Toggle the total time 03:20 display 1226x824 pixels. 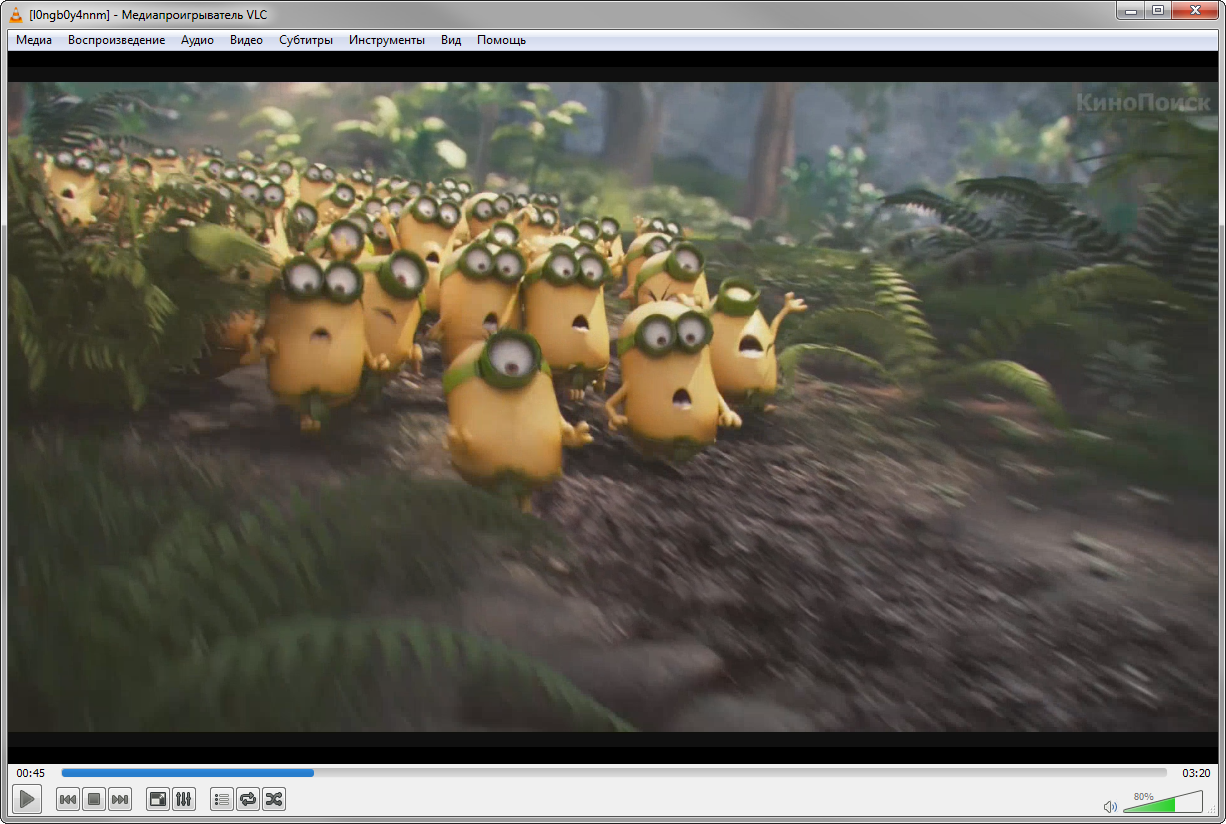(x=1196, y=773)
